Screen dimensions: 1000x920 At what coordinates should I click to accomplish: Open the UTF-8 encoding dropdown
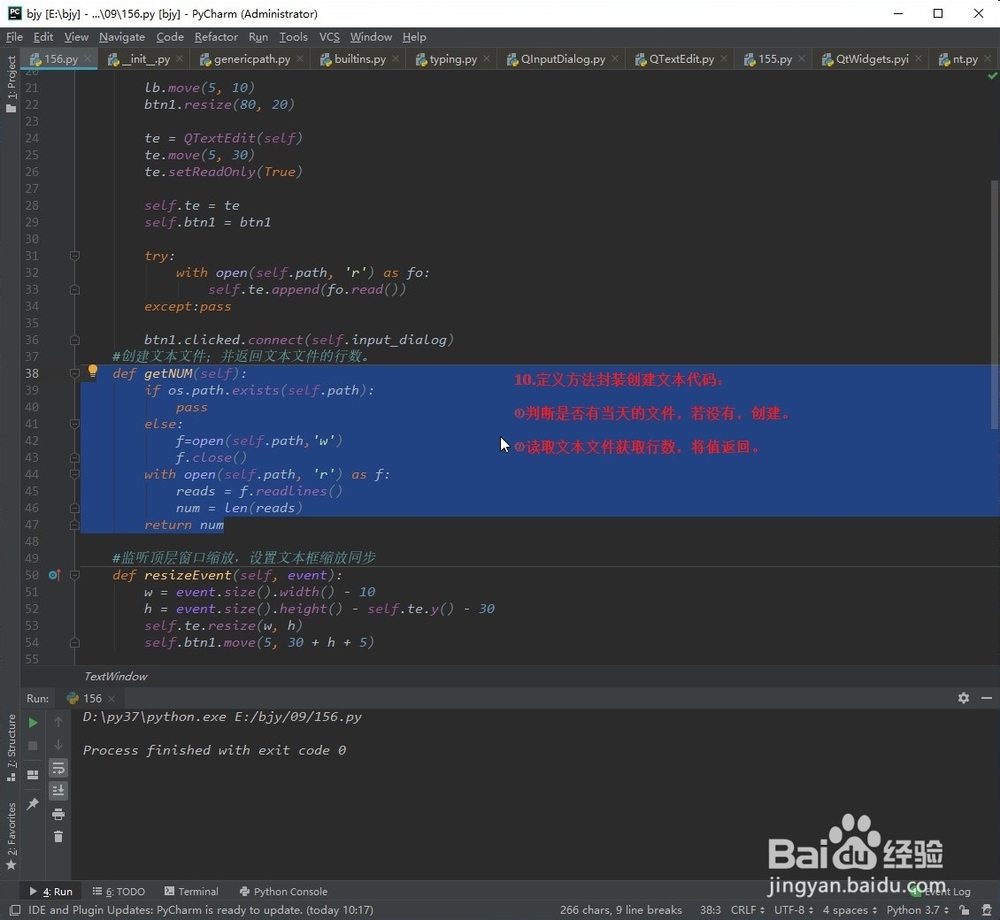[793, 910]
